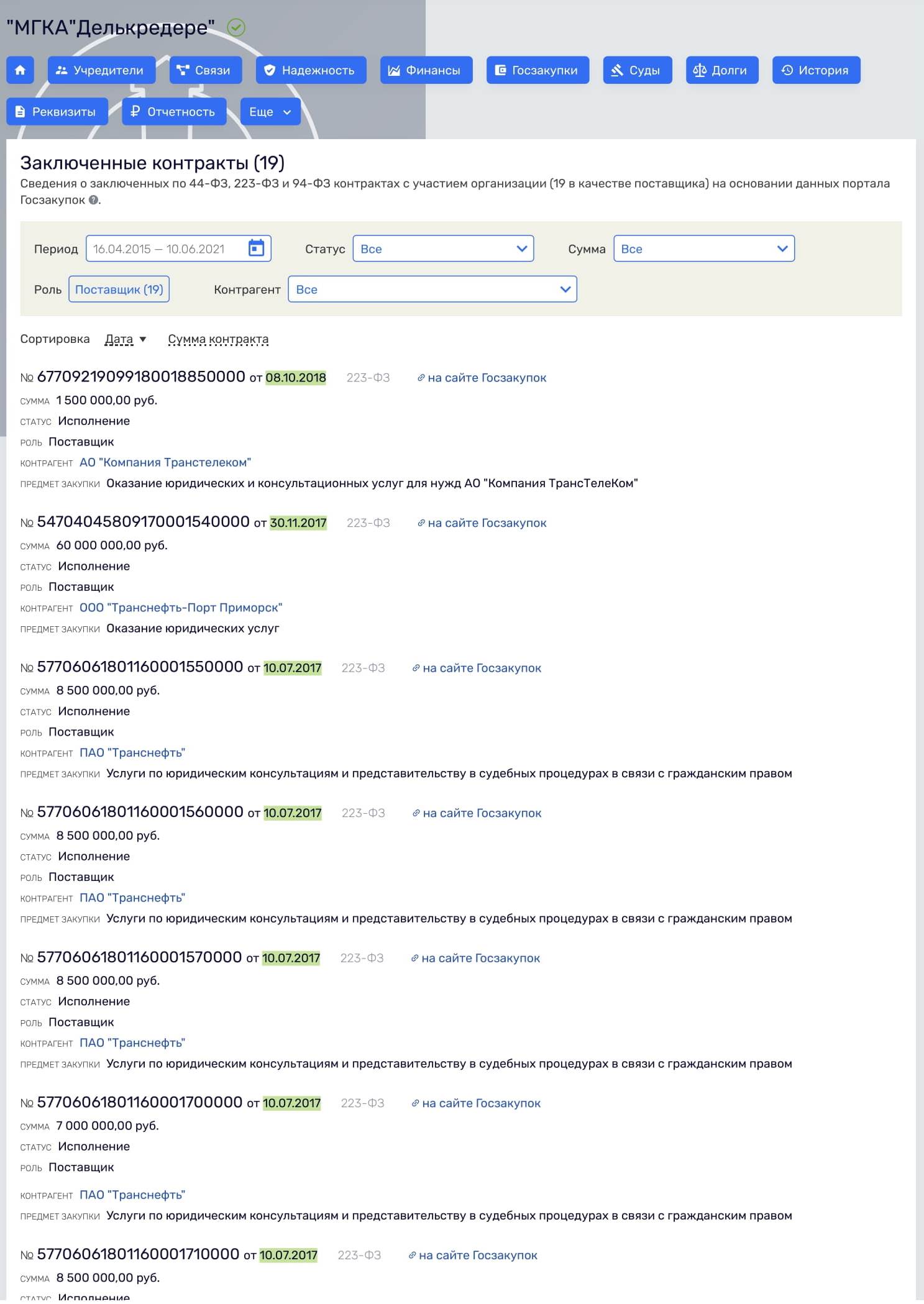Click the highlighted date 08.10.2018
This screenshot has height=1304, width=924.
click(x=296, y=378)
